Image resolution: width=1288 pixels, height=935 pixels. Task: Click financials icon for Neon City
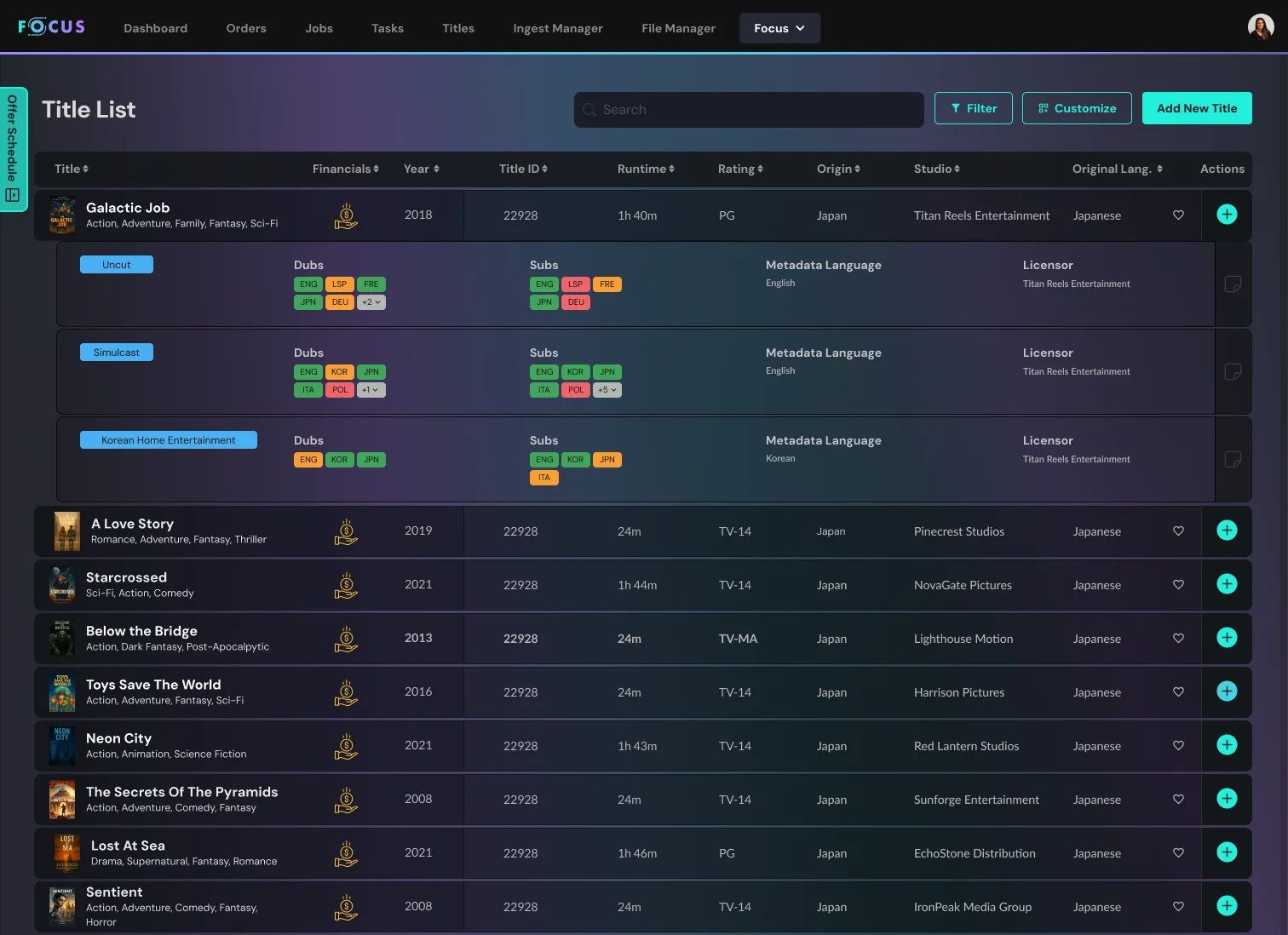click(346, 746)
